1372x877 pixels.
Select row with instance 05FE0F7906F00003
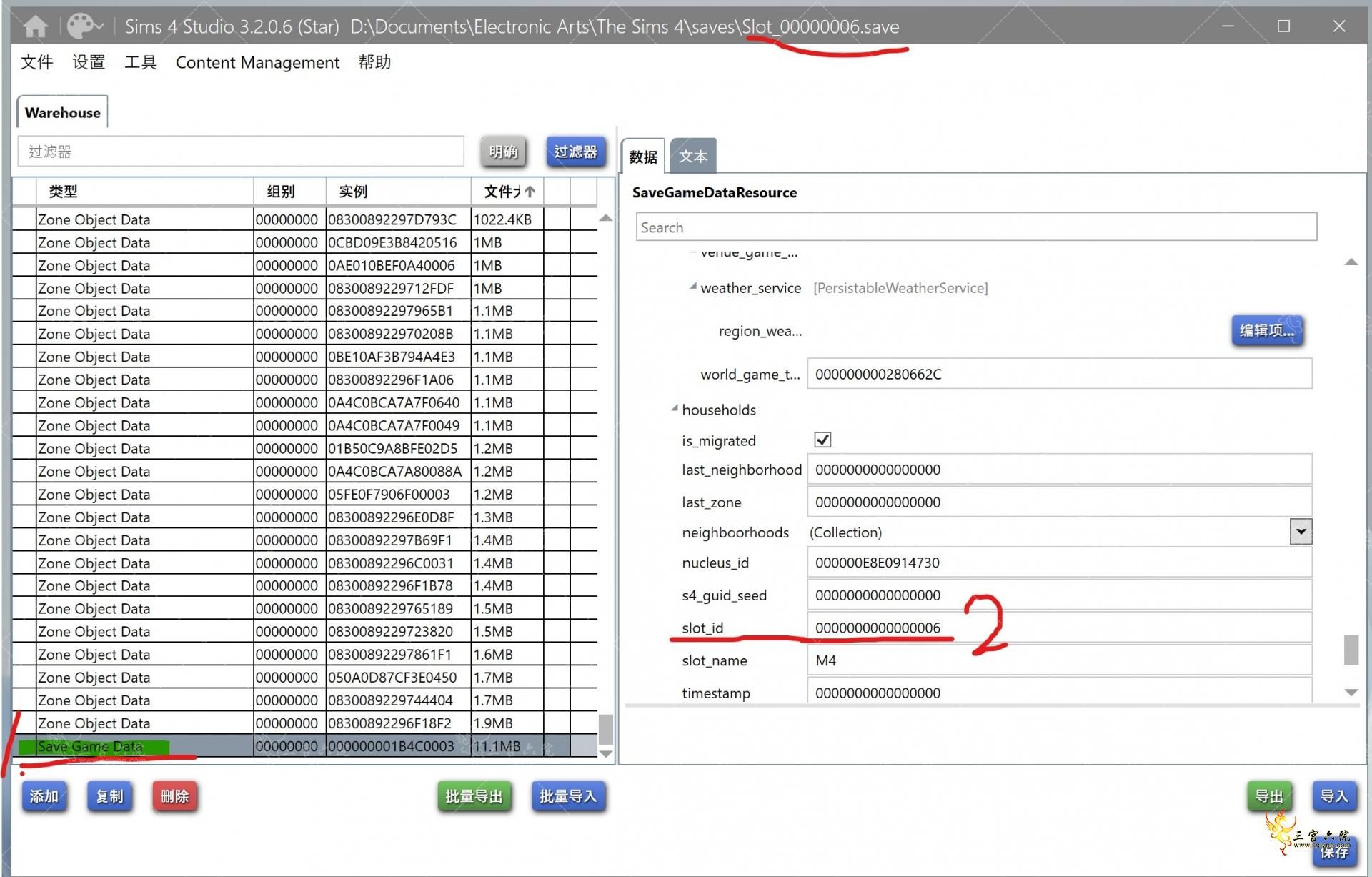[305, 494]
